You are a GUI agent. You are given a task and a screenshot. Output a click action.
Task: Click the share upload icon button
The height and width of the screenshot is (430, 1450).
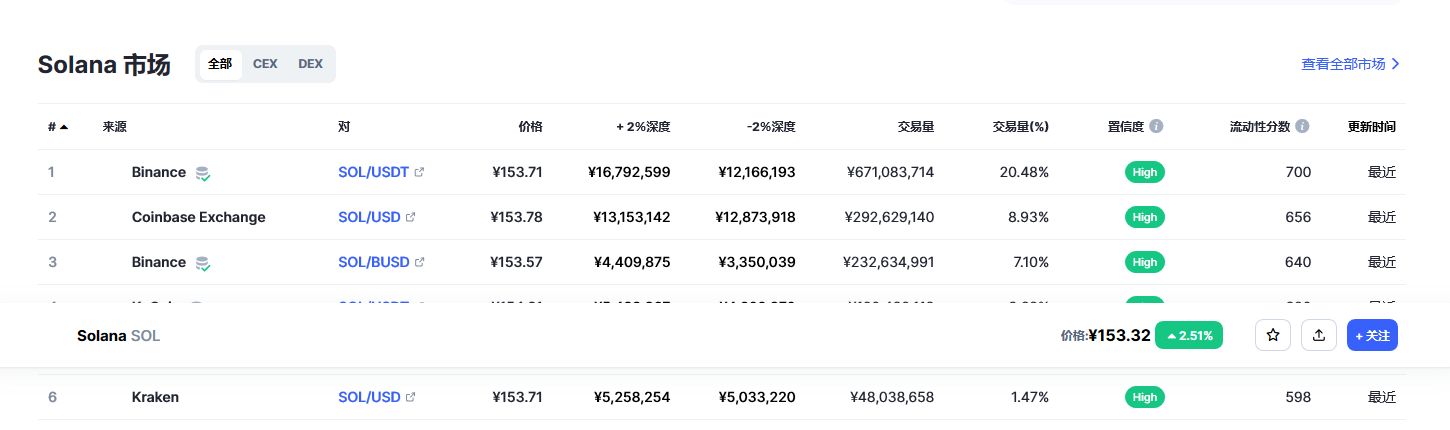tap(1319, 336)
